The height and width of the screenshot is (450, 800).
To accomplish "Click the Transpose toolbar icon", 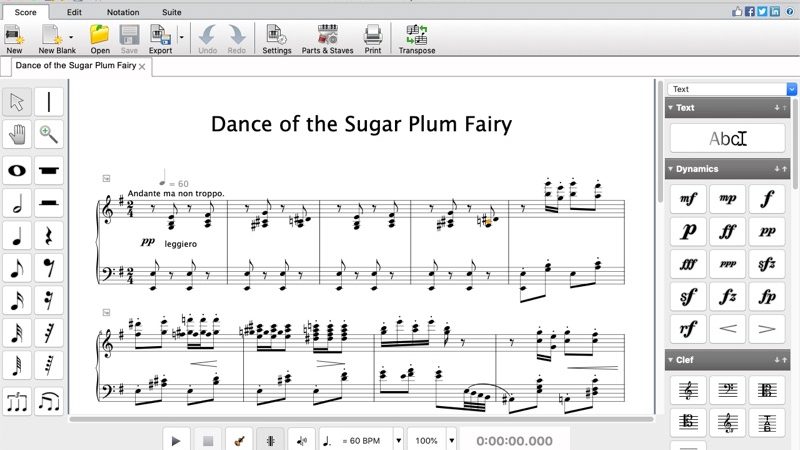I will (x=417, y=39).
